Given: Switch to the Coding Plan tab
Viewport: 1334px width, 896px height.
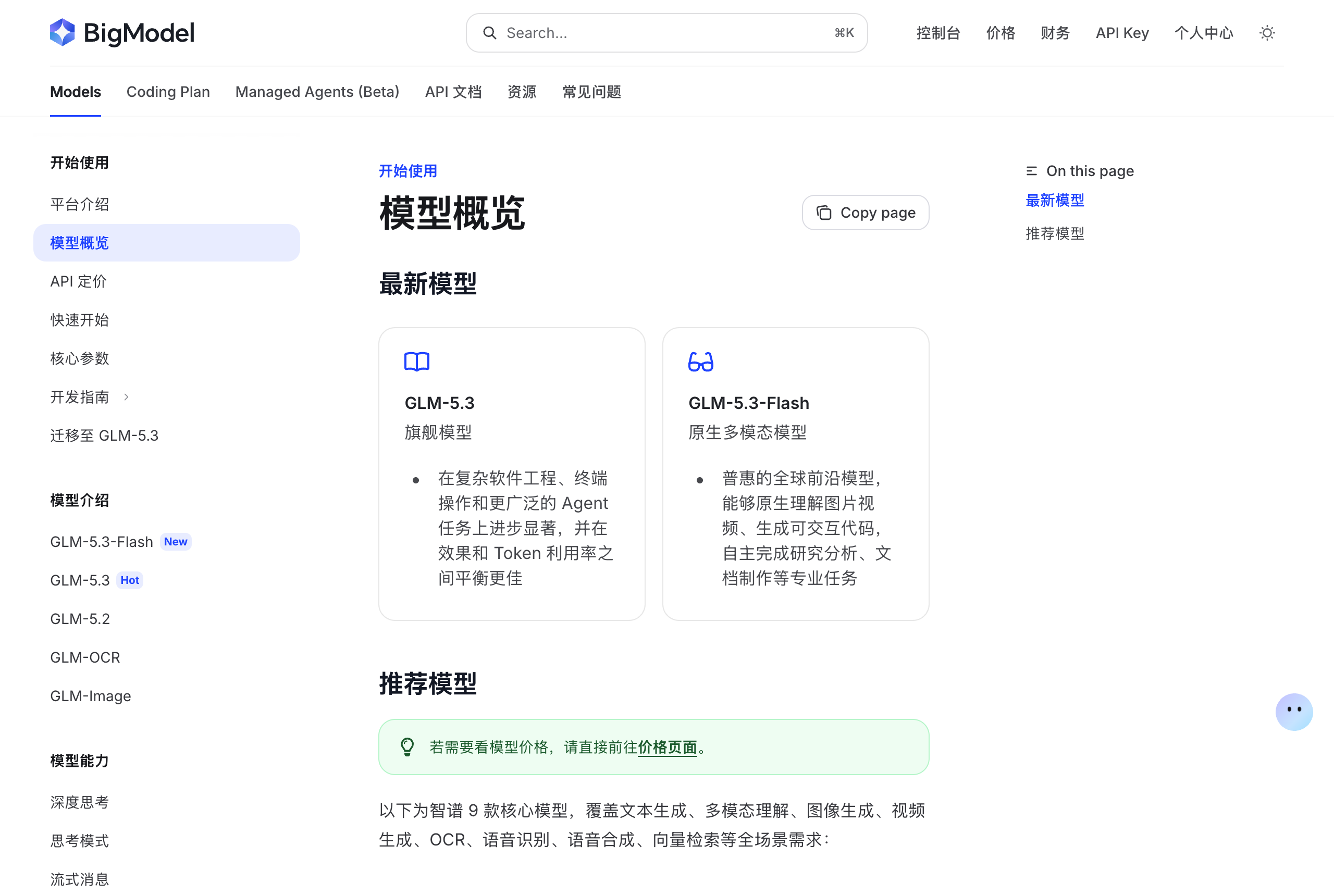Looking at the screenshot, I should [x=168, y=92].
